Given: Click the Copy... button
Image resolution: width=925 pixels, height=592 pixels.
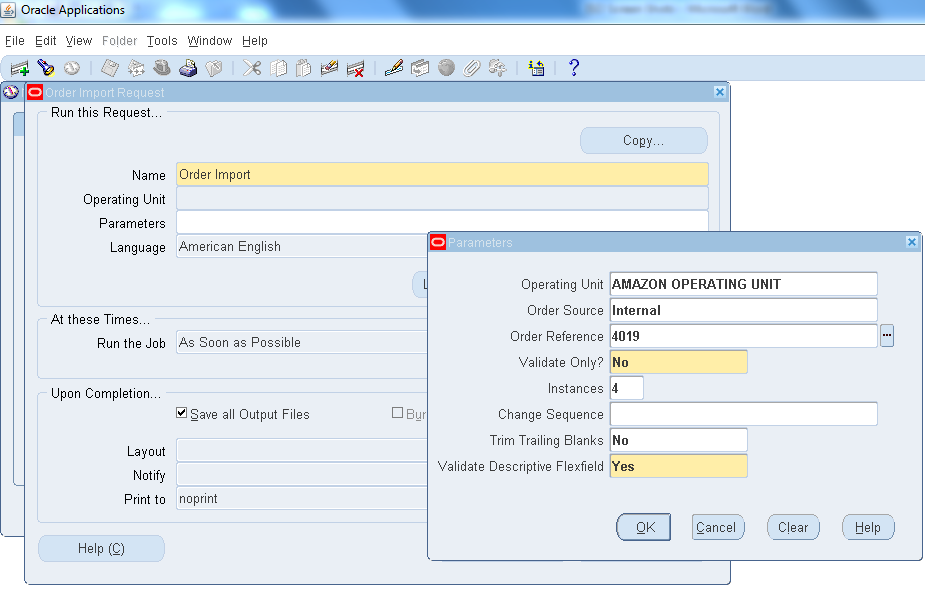Looking at the screenshot, I should (644, 140).
